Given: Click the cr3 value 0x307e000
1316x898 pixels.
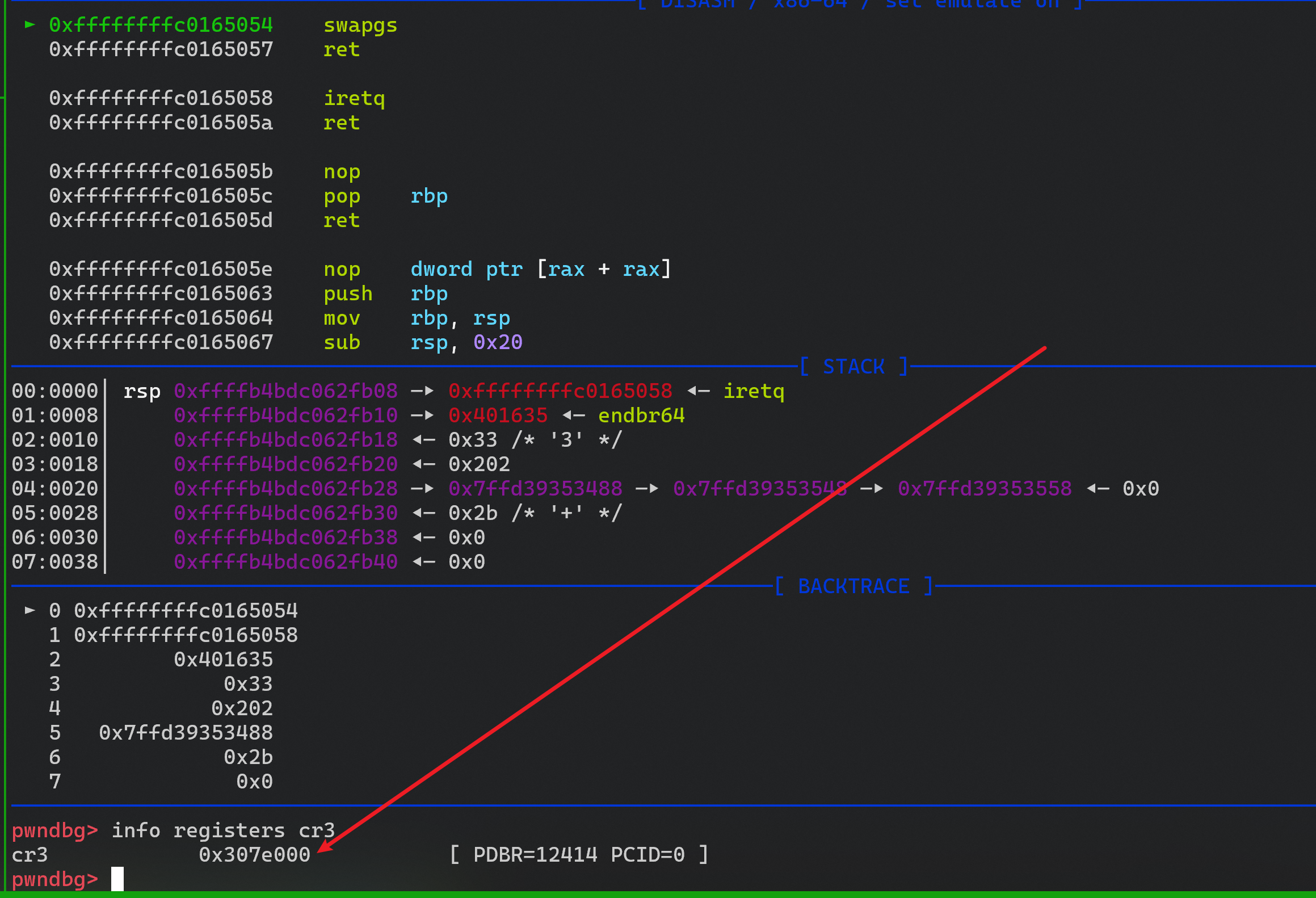Looking at the screenshot, I should [x=254, y=855].
